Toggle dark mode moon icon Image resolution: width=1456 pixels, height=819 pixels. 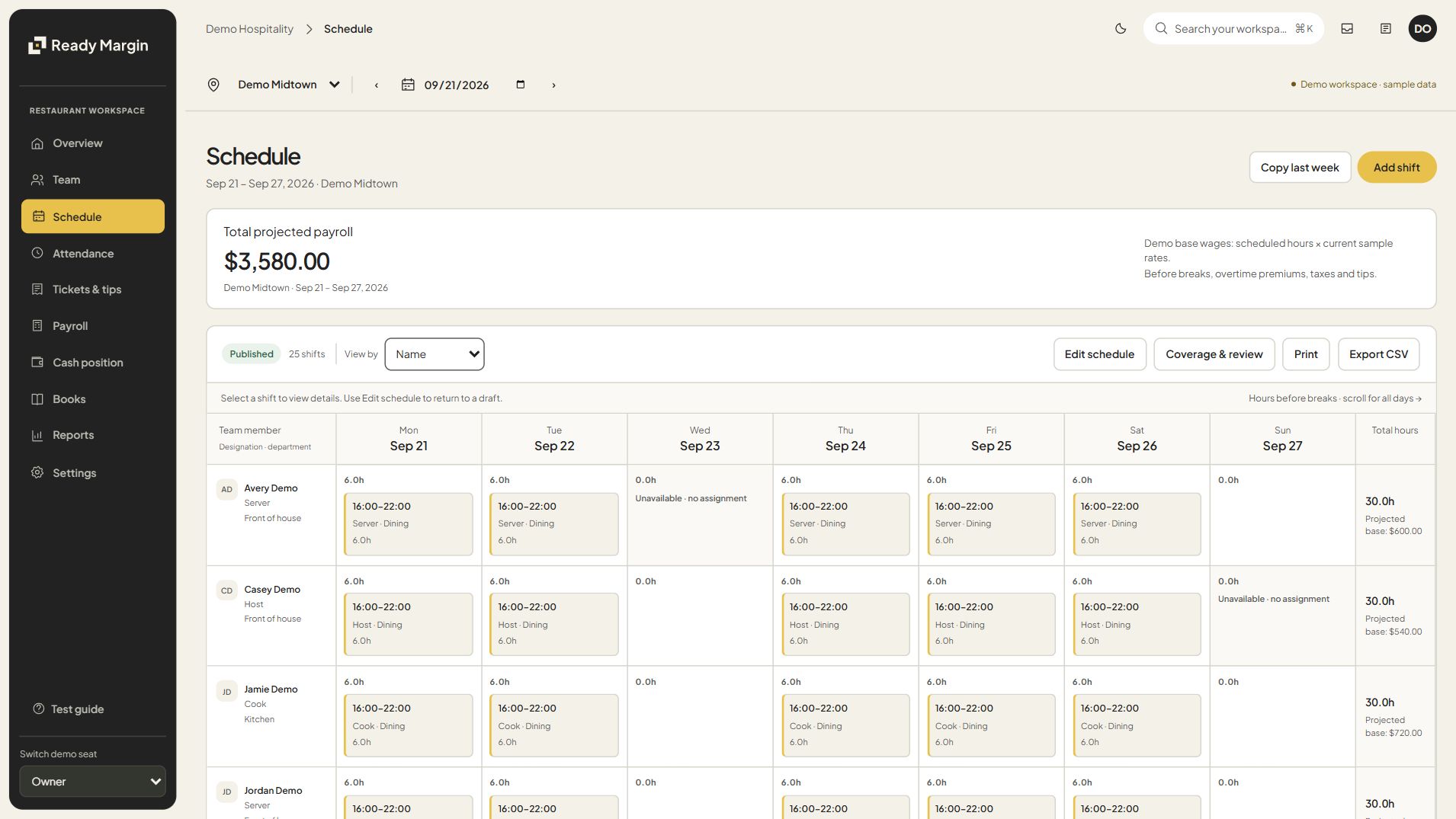click(x=1121, y=29)
